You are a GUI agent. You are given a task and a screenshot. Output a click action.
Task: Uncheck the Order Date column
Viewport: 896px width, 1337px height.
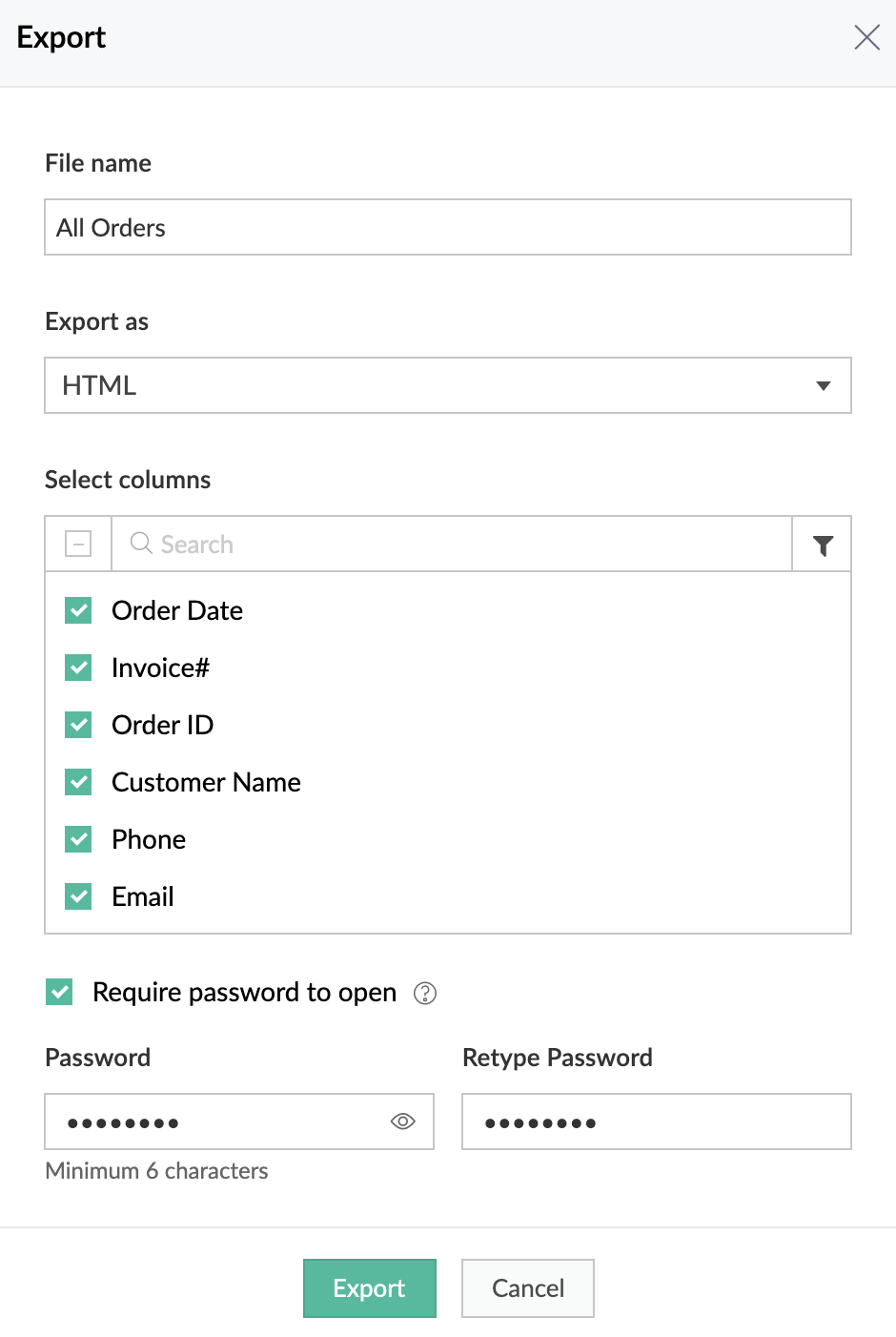click(x=78, y=610)
